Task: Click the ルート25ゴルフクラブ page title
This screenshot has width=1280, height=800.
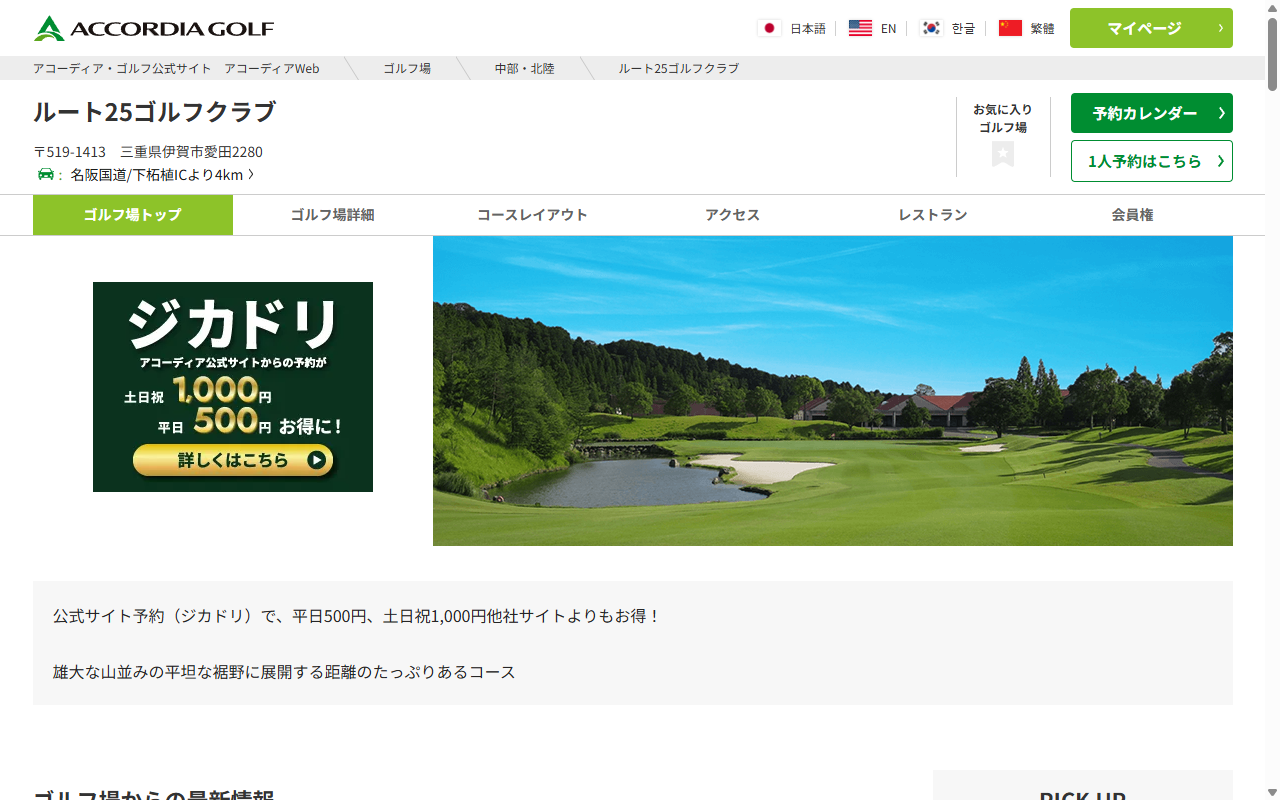Action: [x=154, y=112]
